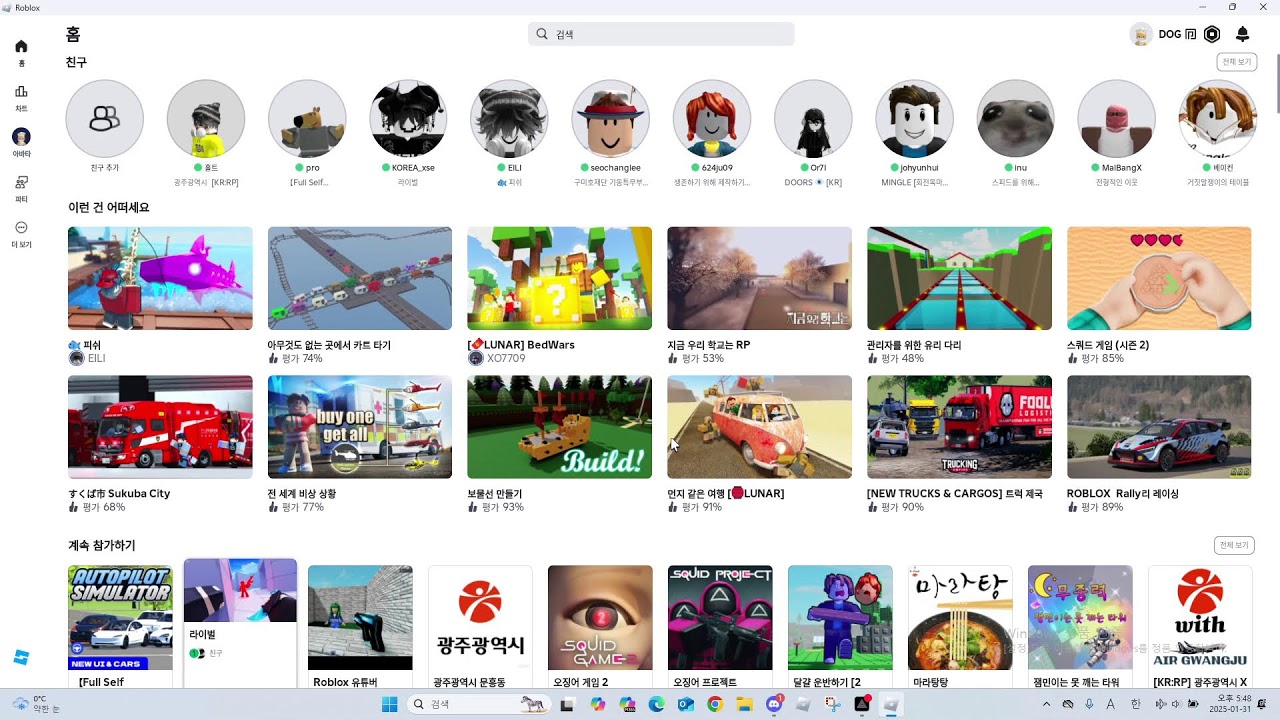The height and width of the screenshot is (720, 1280).
Task: Open the Charts (차트) sidebar icon
Action: point(21,91)
